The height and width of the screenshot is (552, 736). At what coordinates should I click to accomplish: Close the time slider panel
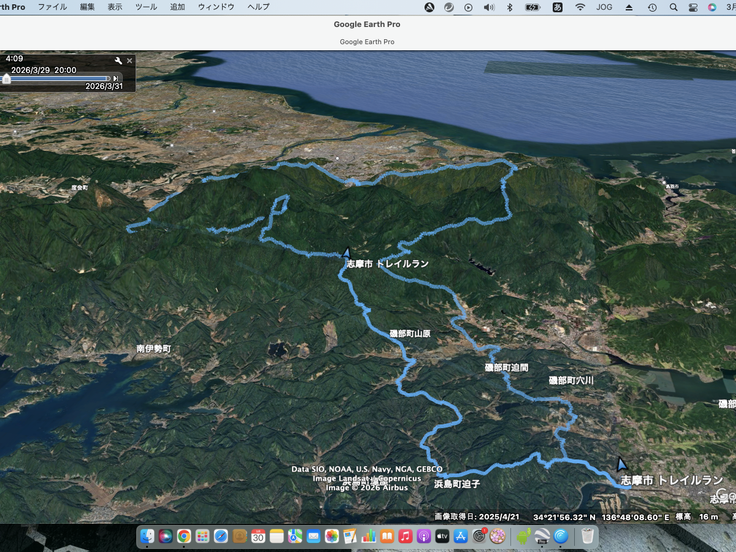(x=129, y=60)
